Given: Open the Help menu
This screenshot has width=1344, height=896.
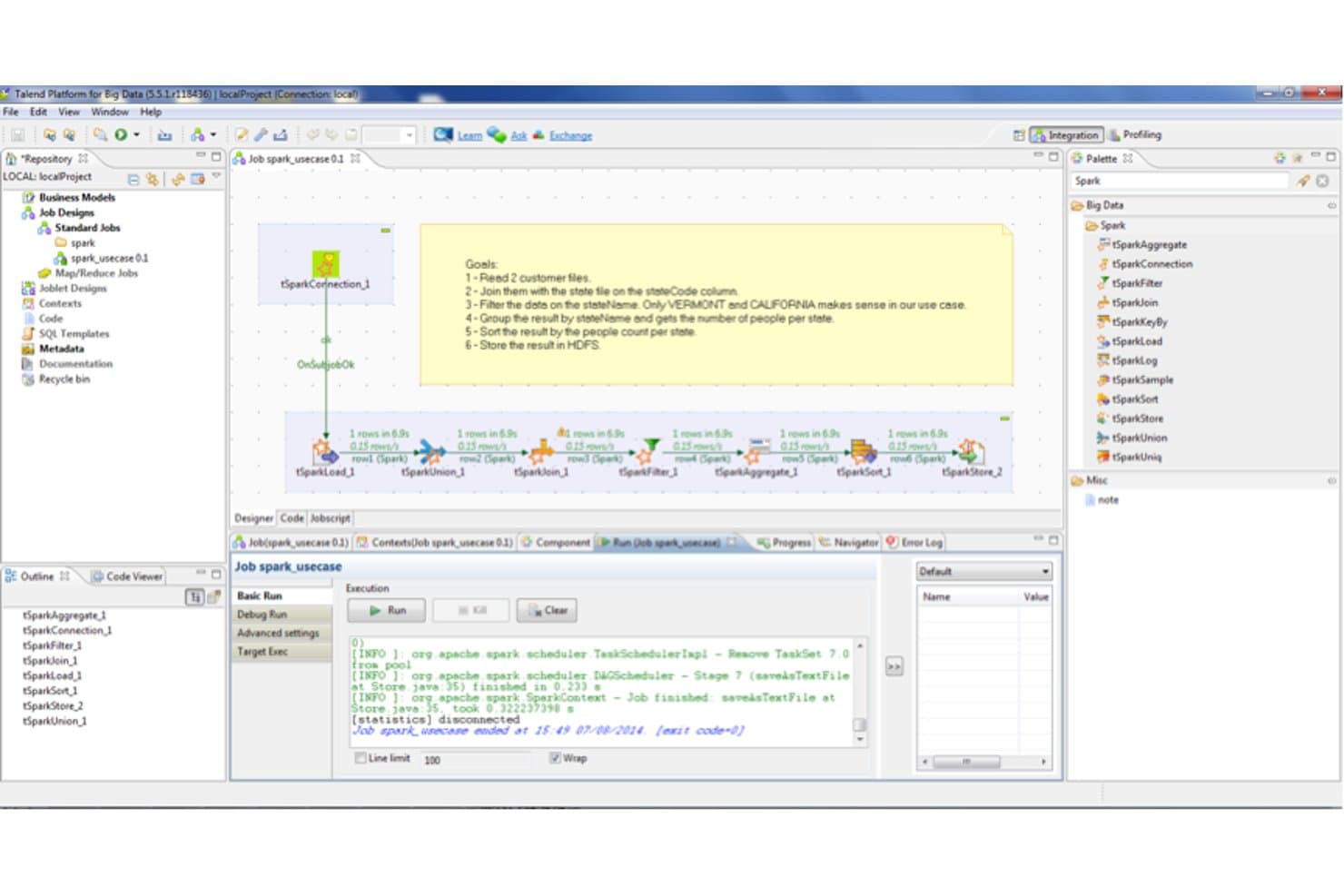Looking at the screenshot, I should [x=151, y=112].
